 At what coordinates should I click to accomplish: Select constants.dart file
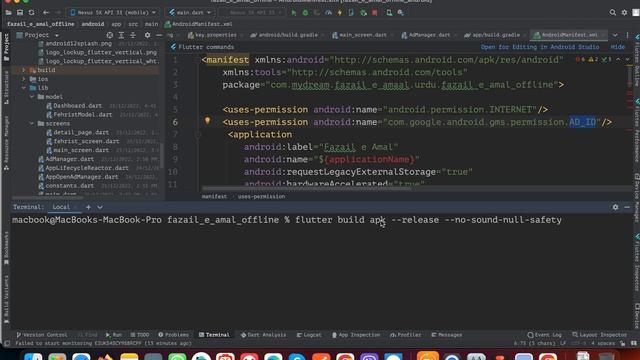[x=69, y=186]
